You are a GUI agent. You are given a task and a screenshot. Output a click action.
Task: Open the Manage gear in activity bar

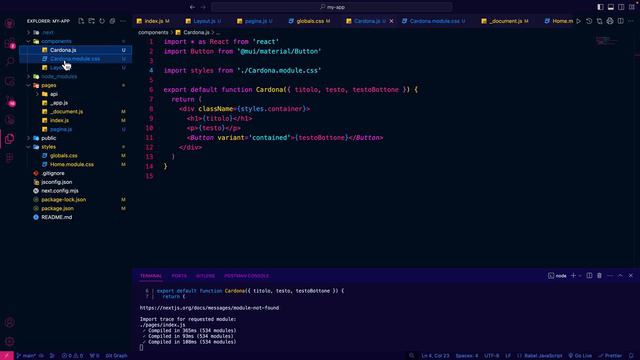(10, 342)
